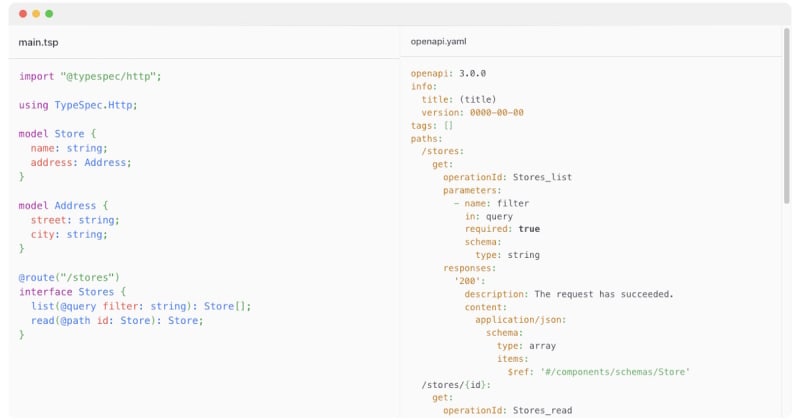Image resolution: width=800 pixels, height=420 pixels.
Task: Click the red close window button
Action: click(23, 14)
